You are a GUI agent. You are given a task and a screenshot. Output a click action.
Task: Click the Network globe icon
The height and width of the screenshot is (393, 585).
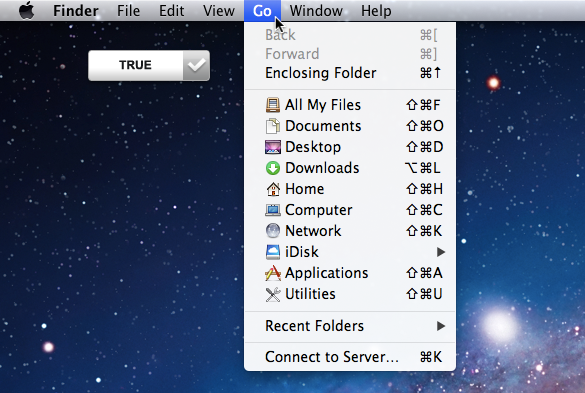click(273, 231)
